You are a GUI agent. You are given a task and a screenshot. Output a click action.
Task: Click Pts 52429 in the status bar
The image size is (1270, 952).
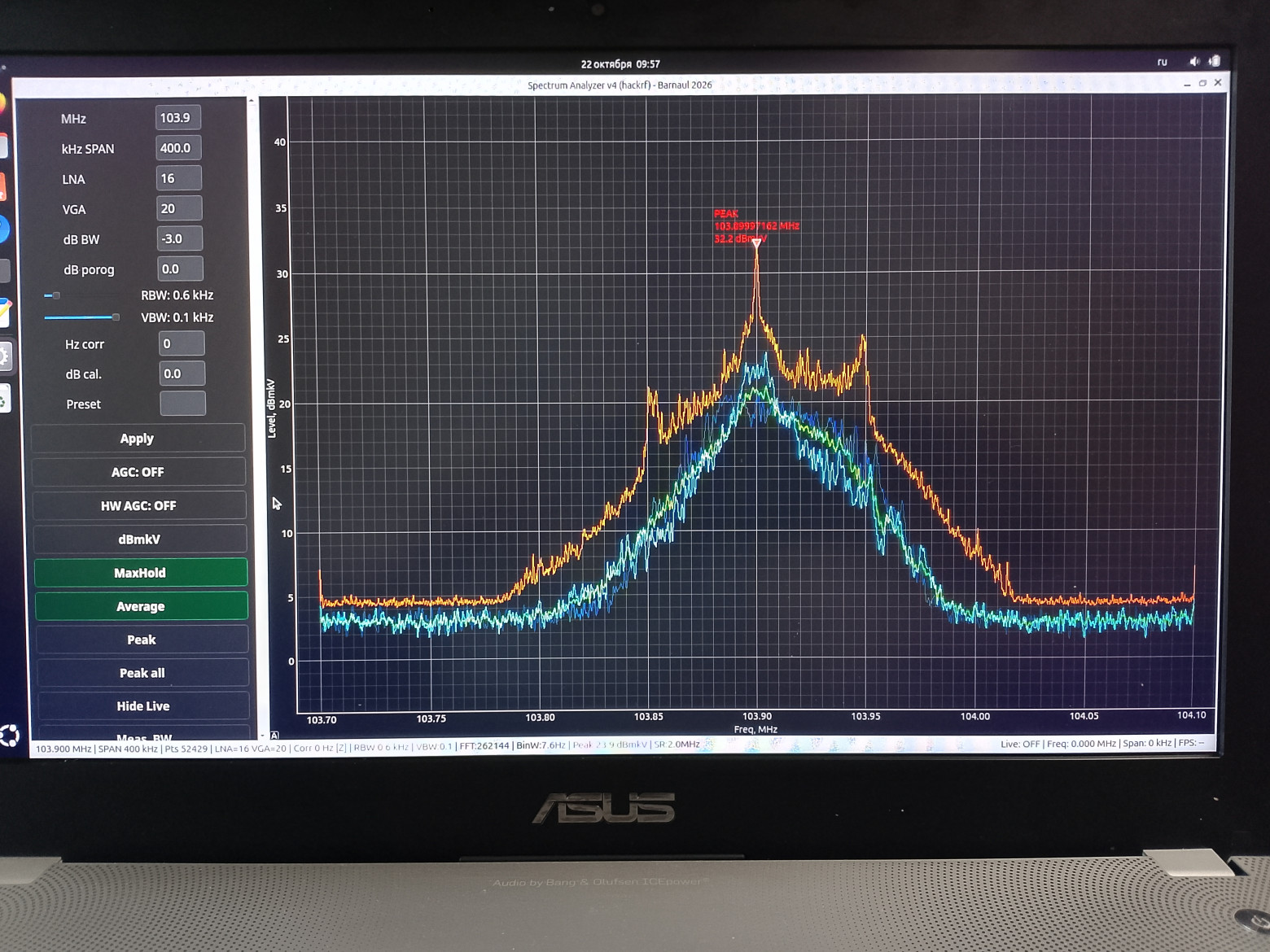pyautogui.click(x=186, y=749)
